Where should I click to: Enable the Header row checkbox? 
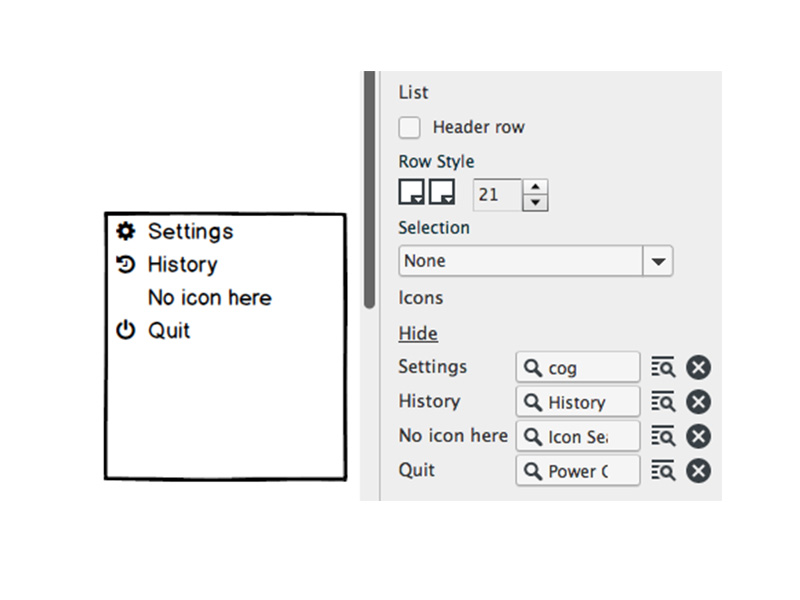click(409, 127)
